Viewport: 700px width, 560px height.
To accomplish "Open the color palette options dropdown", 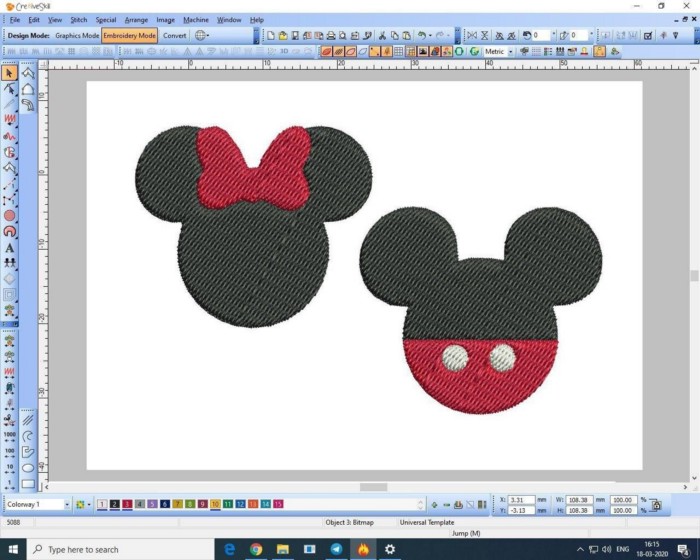I will [x=89, y=504].
